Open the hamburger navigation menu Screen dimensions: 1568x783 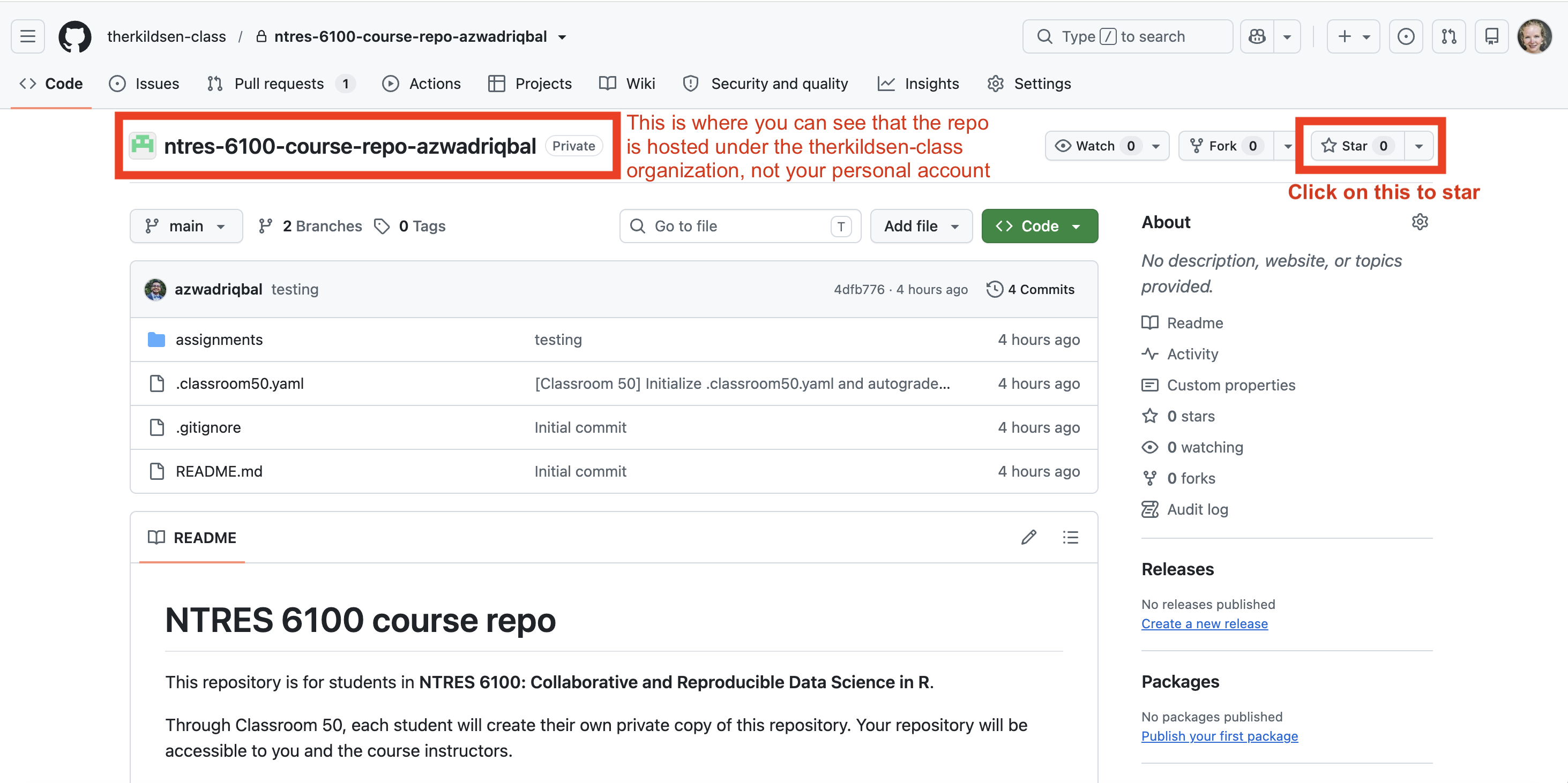point(27,36)
